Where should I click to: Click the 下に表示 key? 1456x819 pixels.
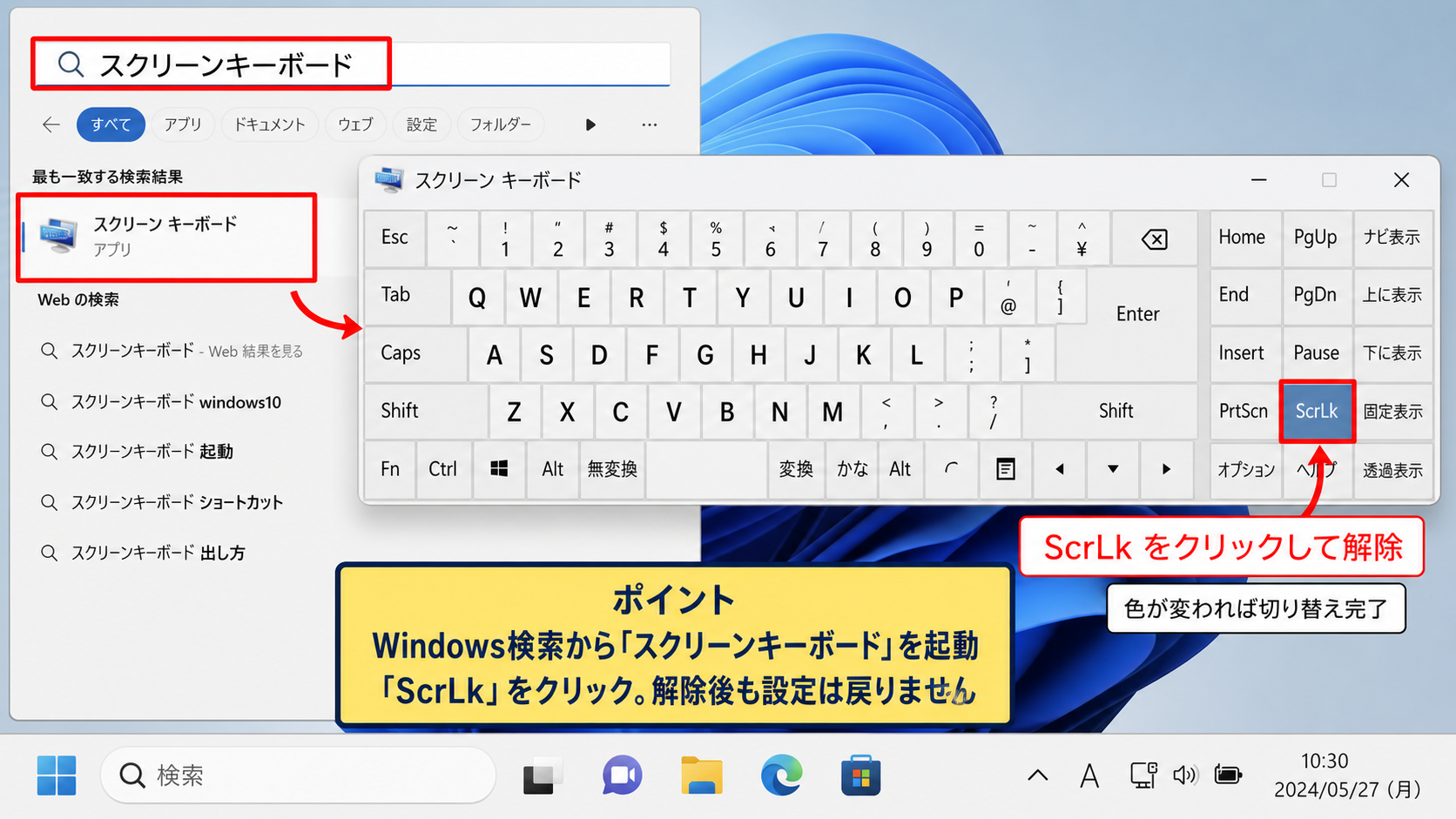point(1392,353)
